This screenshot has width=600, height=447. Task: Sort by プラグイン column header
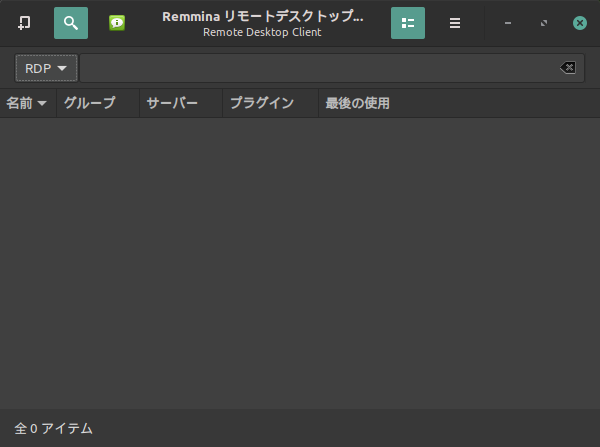click(x=271, y=103)
